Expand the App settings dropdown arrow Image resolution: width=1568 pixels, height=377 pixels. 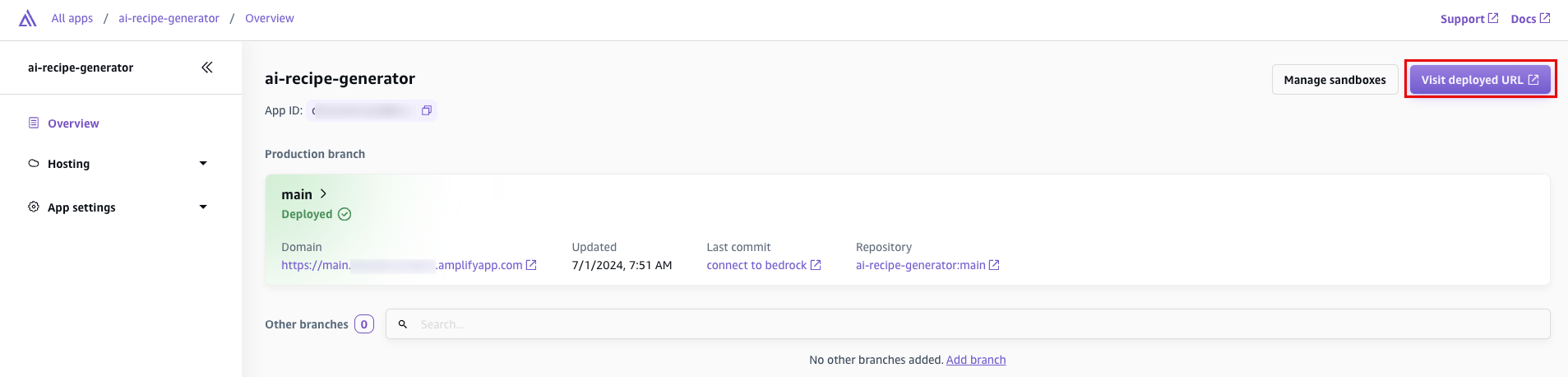pos(203,207)
